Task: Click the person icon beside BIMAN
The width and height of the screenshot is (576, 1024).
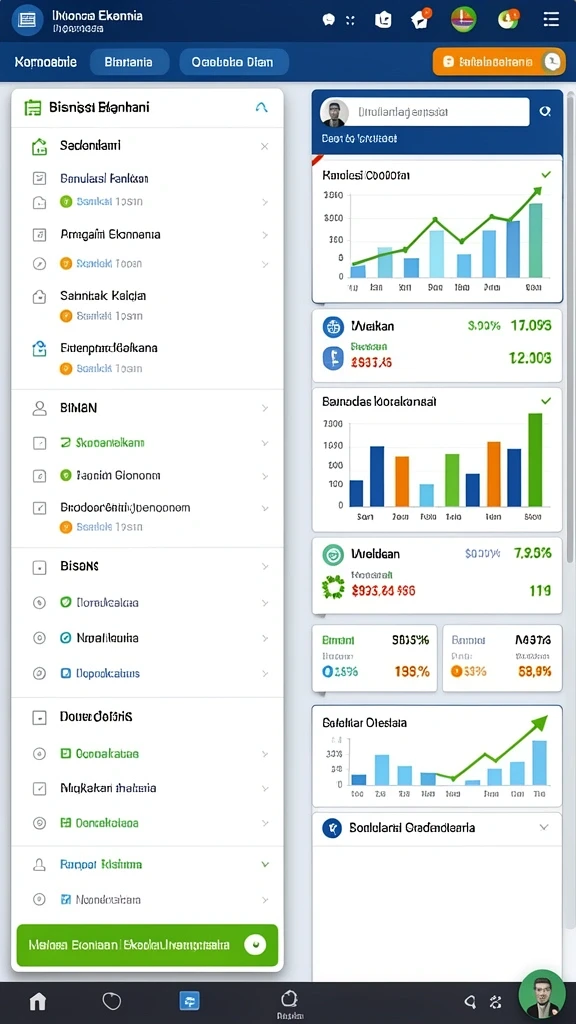Action: pyautogui.click(x=40, y=408)
